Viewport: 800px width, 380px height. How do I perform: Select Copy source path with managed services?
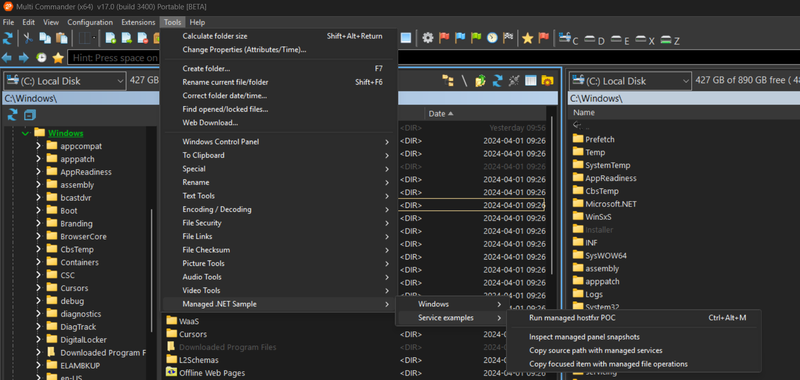[x=634, y=350]
